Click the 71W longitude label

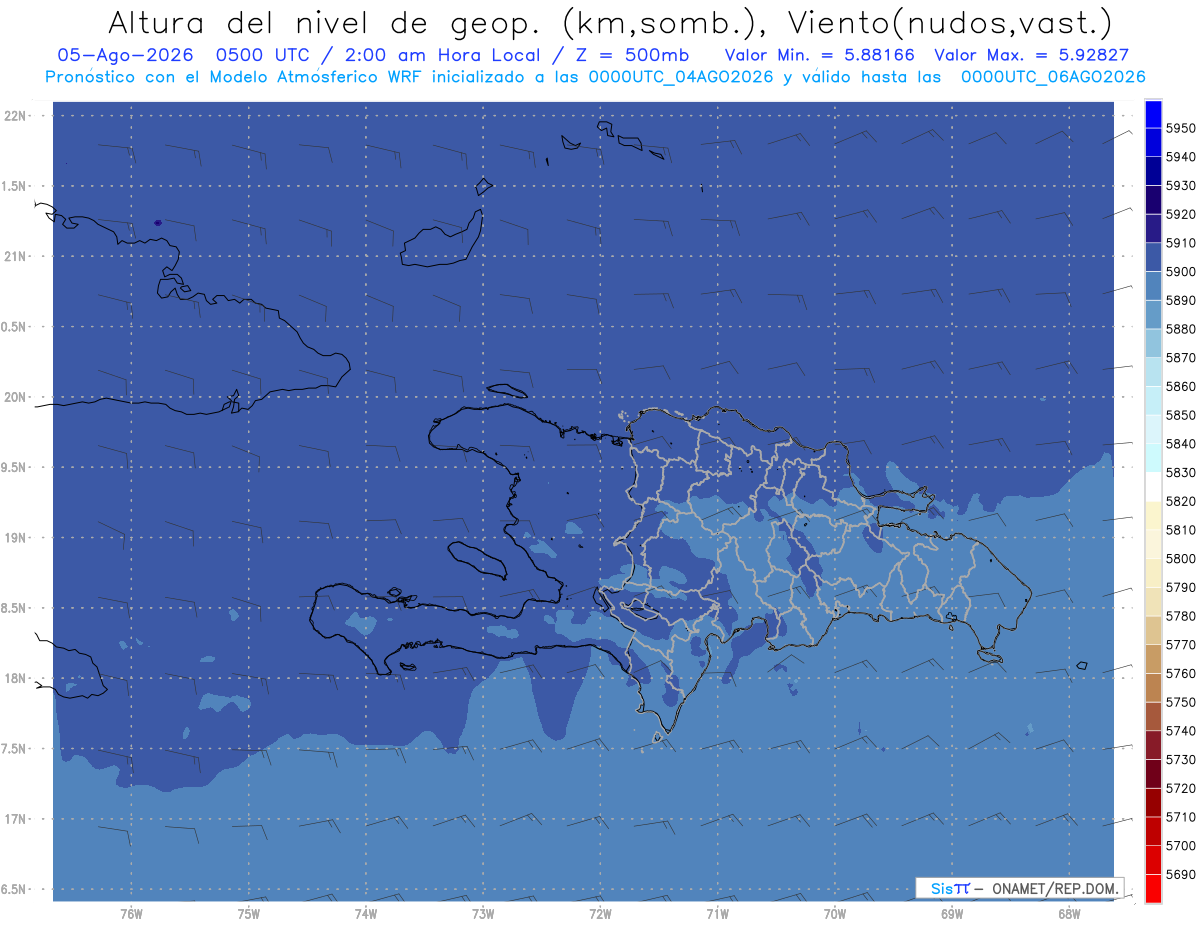pyautogui.click(x=717, y=913)
